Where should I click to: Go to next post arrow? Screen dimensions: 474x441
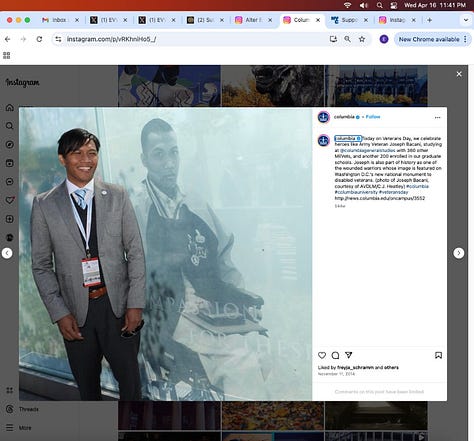coord(459,253)
